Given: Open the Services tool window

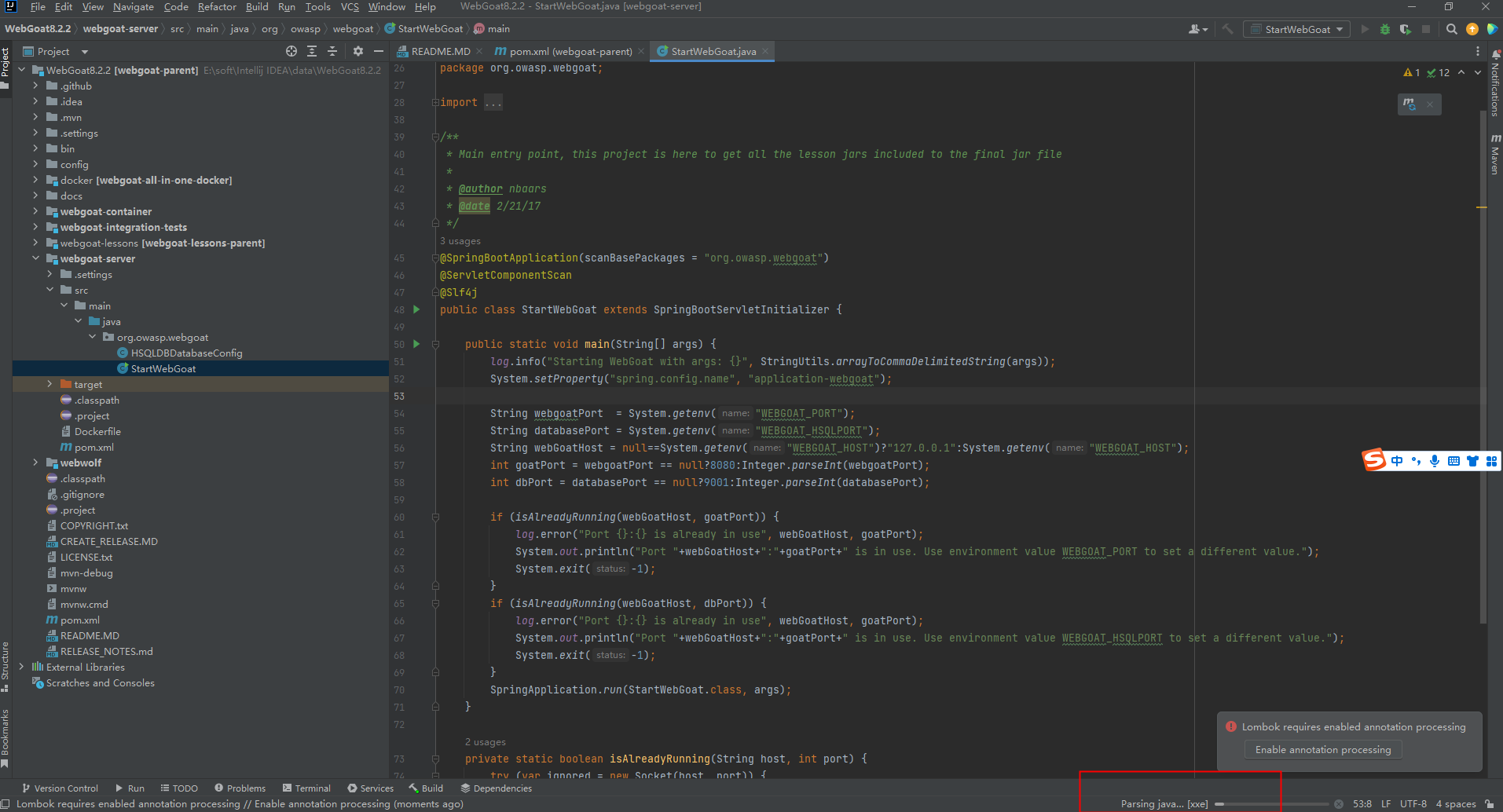Looking at the screenshot, I should click(x=371, y=788).
